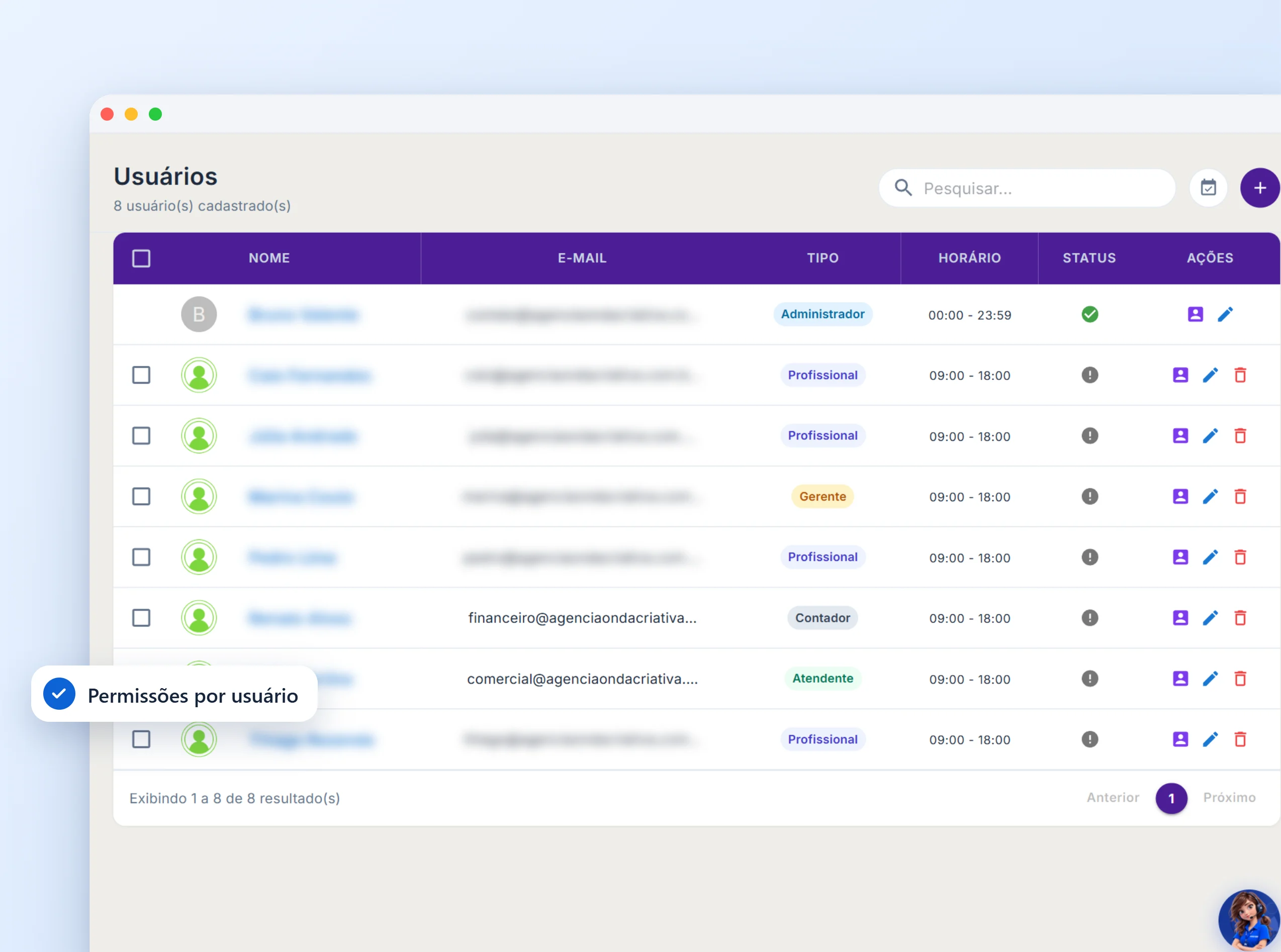Delete the Contador user via trash icon
The width and height of the screenshot is (1281, 952).
click(x=1240, y=618)
